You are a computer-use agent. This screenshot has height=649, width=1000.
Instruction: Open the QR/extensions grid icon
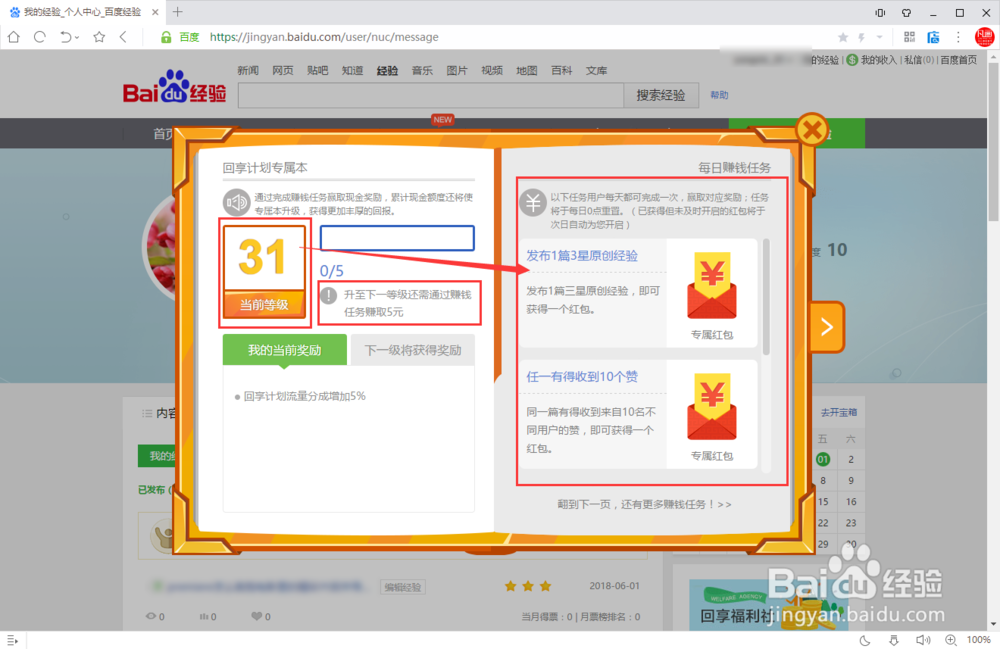[909, 37]
